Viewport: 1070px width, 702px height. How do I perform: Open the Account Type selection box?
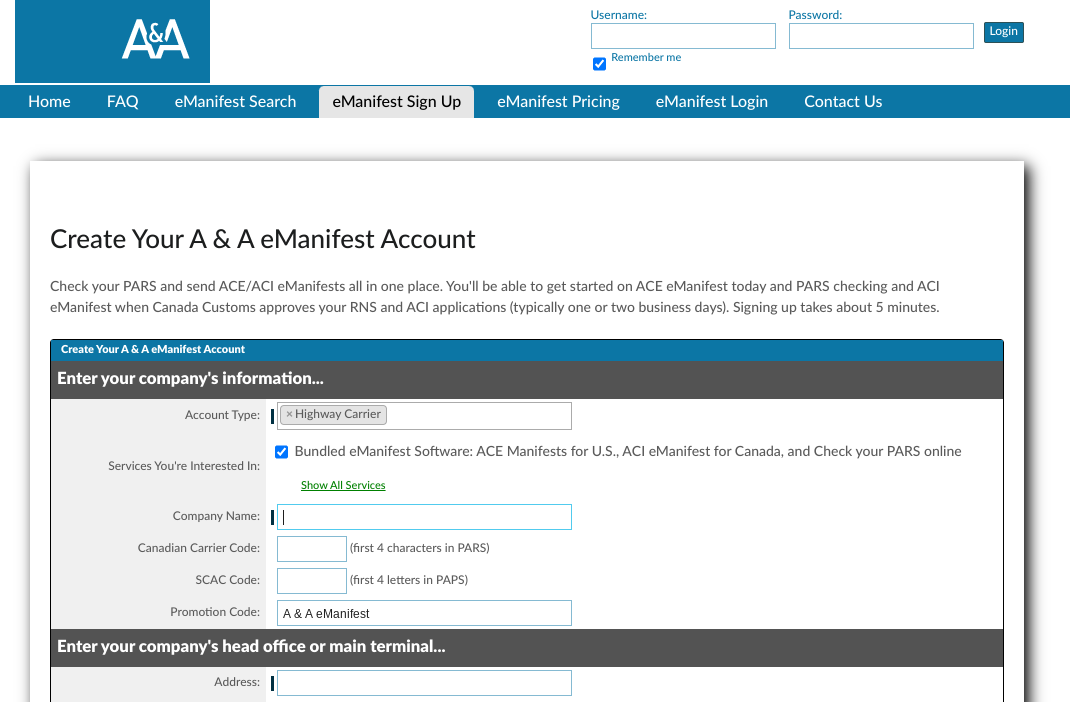(424, 416)
